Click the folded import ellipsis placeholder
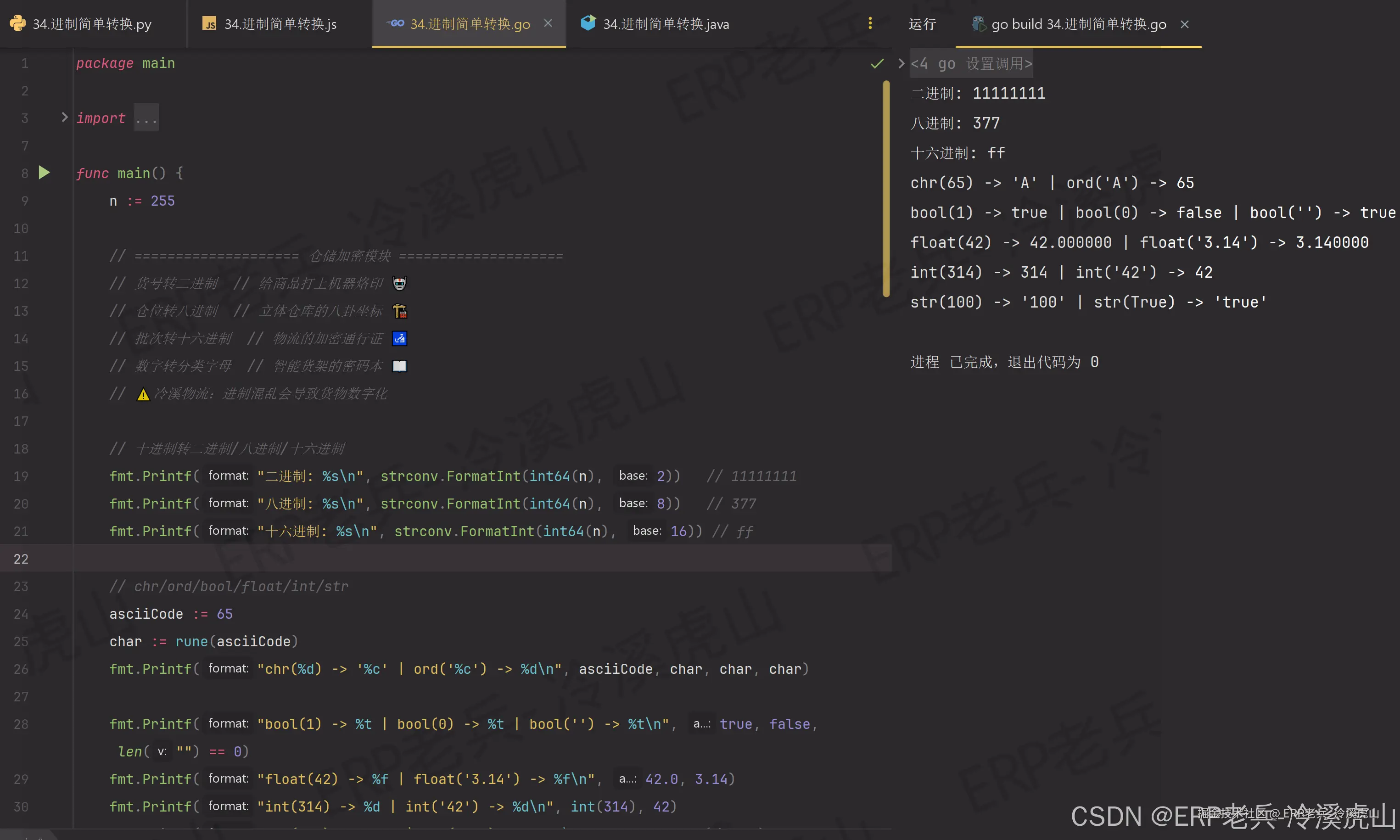This screenshot has width=1400, height=840. click(x=146, y=118)
